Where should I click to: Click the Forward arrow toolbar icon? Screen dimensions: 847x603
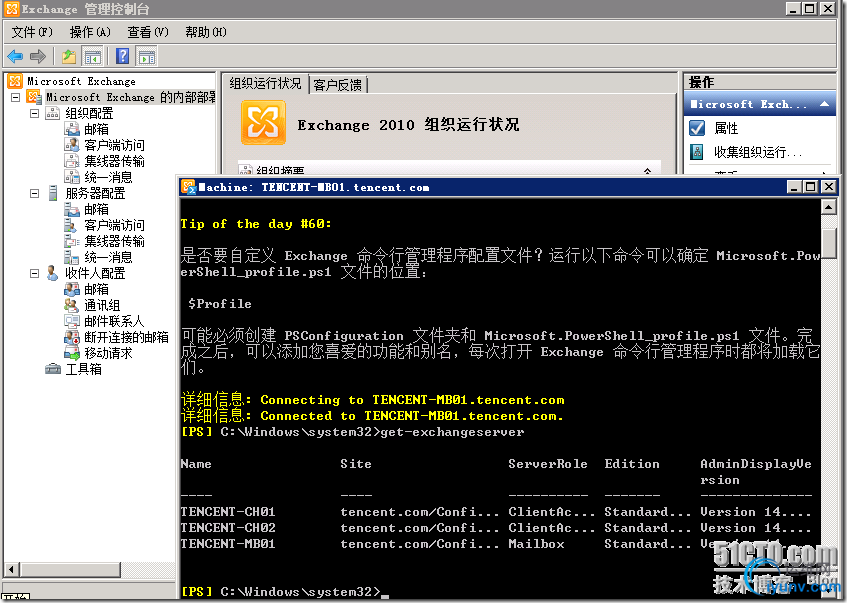38,56
